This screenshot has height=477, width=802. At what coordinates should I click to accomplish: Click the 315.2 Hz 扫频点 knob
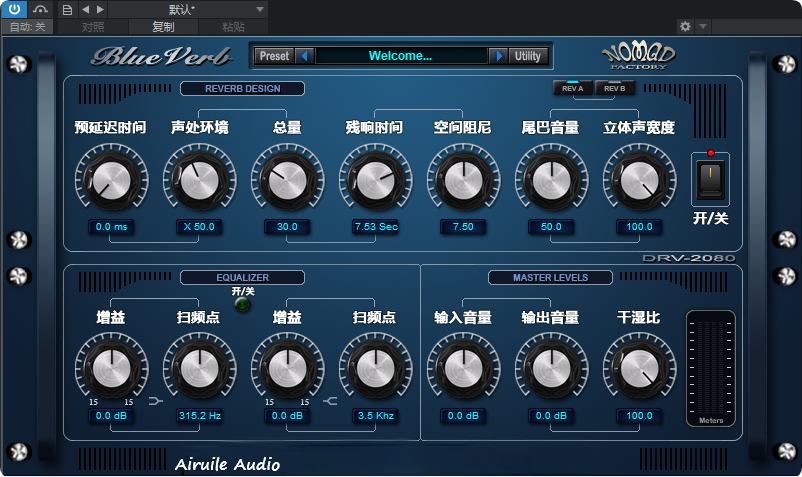[x=199, y=369]
